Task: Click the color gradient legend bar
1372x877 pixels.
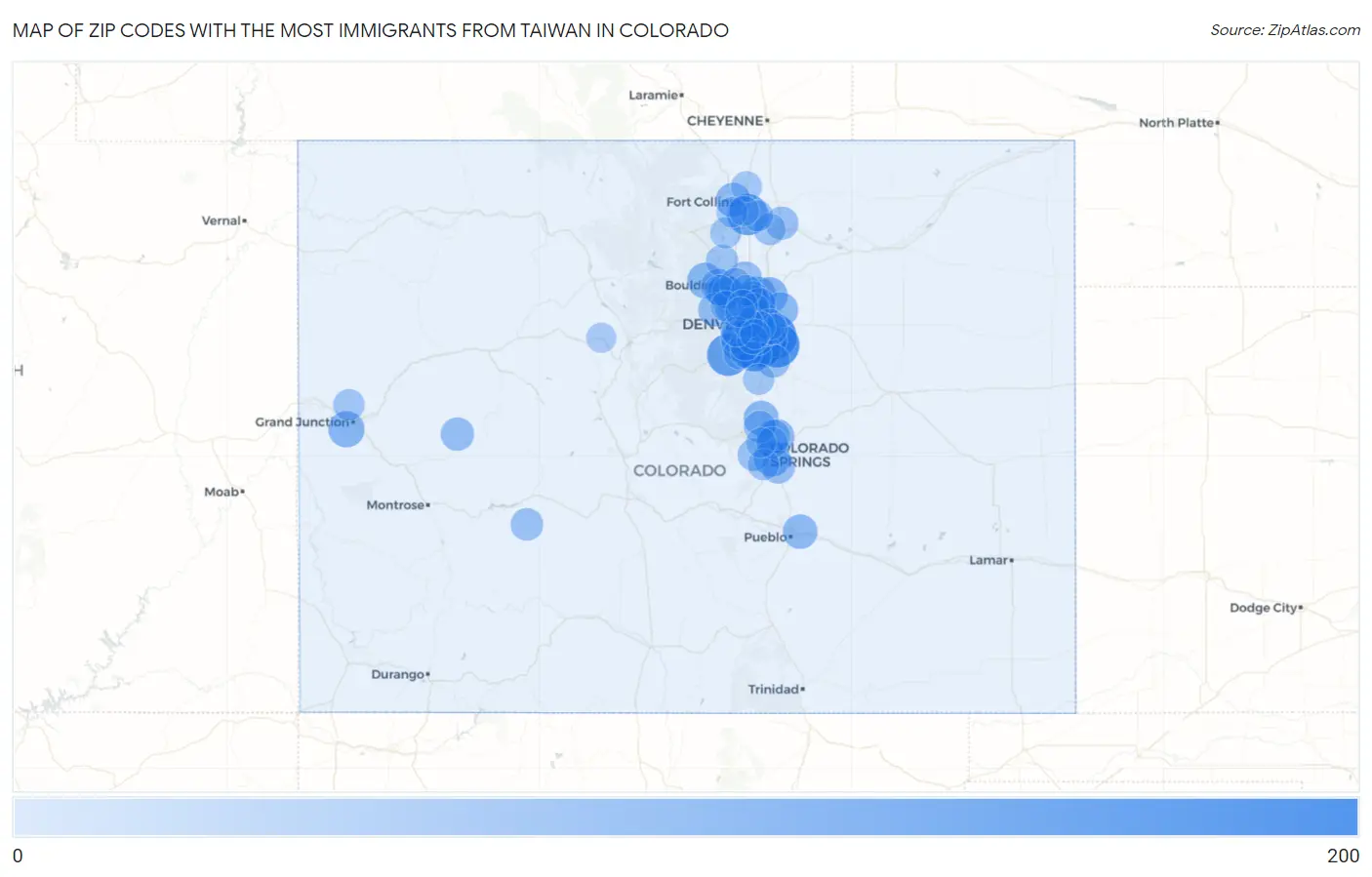Action: pyautogui.click(x=685, y=817)
